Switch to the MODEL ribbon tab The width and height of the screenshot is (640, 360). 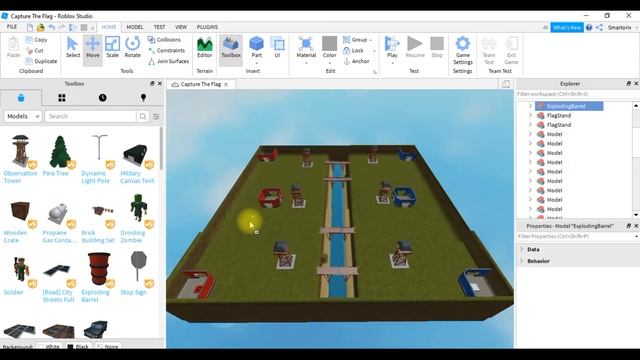pos(135,27)
